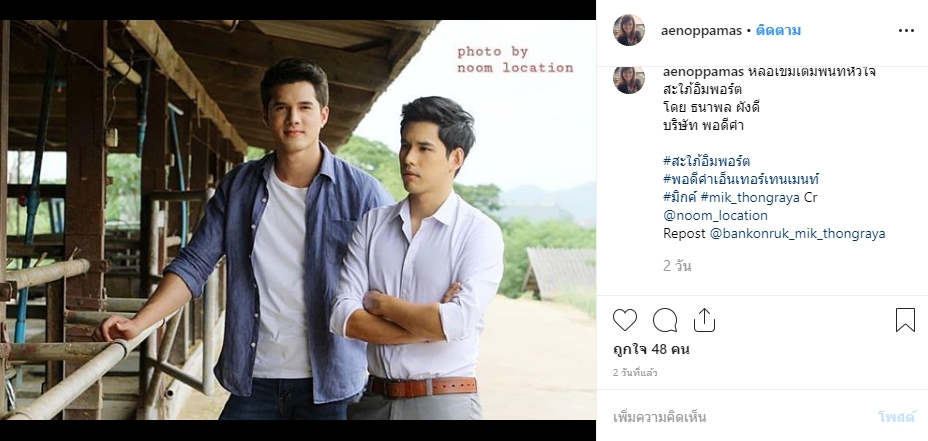Visit the @bankonruk_mik_thongraya profile mention
The width and height of the screenshot is (928, 441).
[797, 233]
